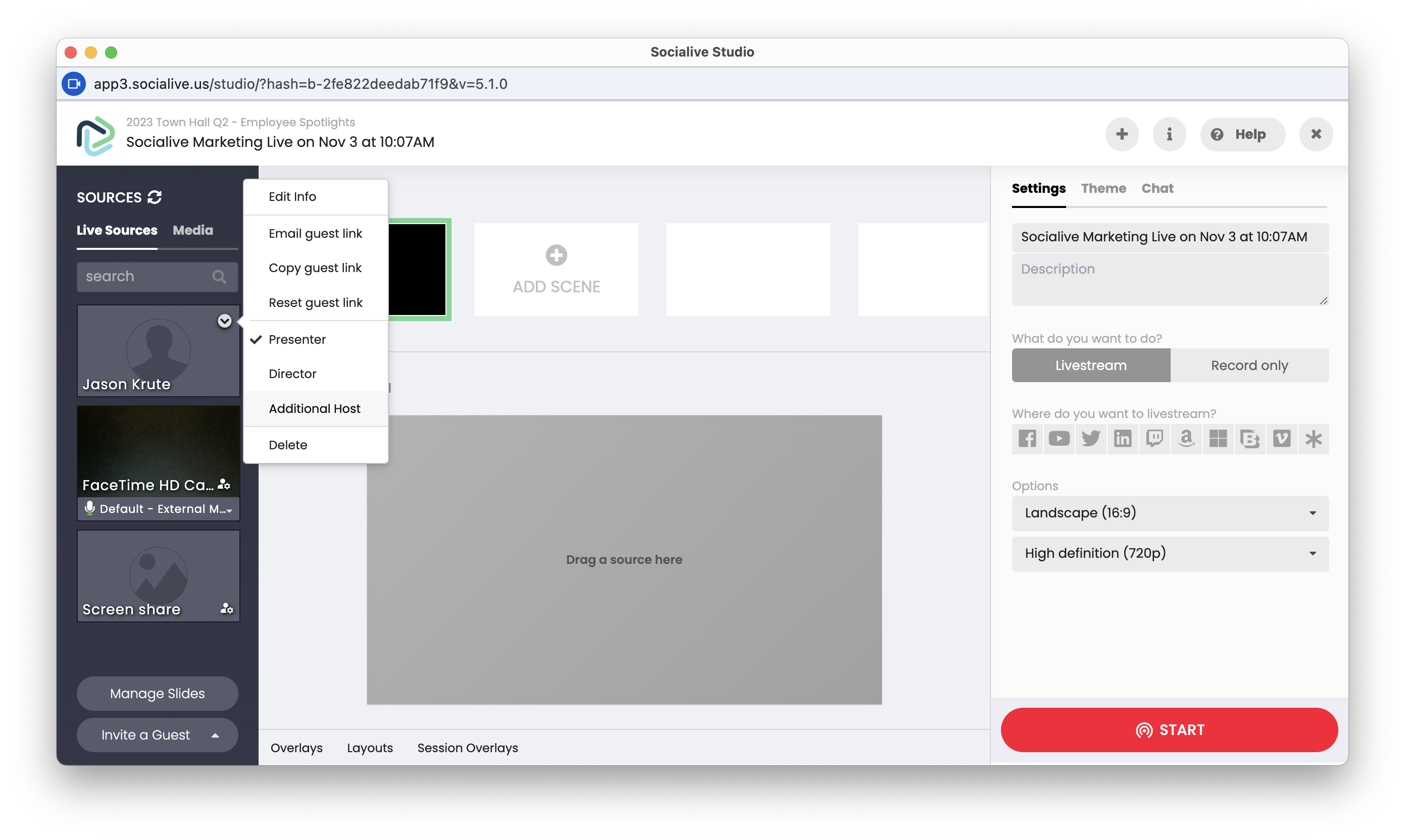Set role to Director in menu
This screenshot has height=840, width=1405.
click(292, 374)
